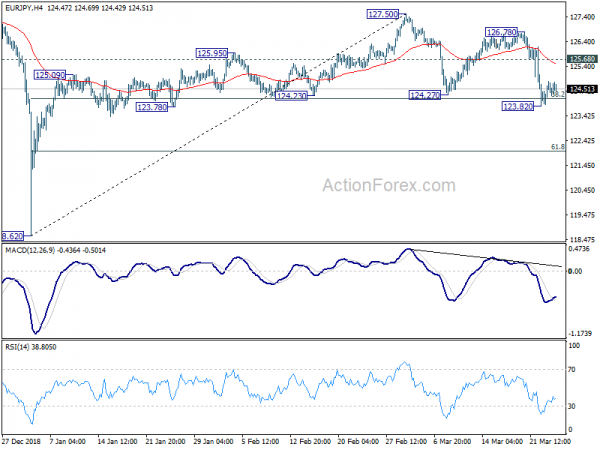Click the 121.450 price axis value
600x450 pixels.
pyautogui.click(x=582, y=166)
